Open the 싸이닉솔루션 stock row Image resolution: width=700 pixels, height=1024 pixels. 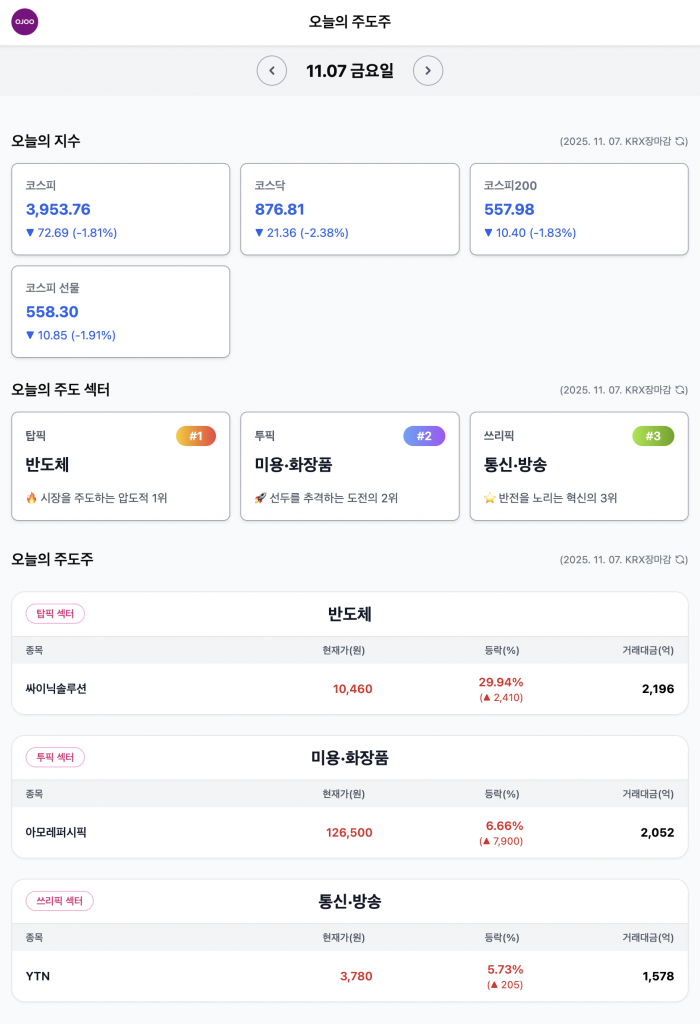click(x=350, y=689)
